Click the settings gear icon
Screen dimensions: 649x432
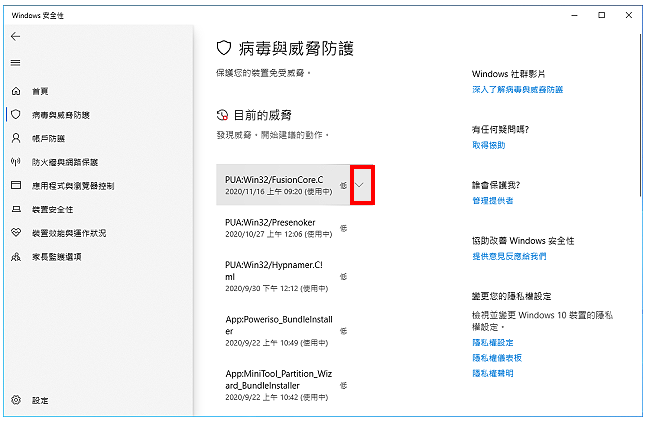[16, 400]
